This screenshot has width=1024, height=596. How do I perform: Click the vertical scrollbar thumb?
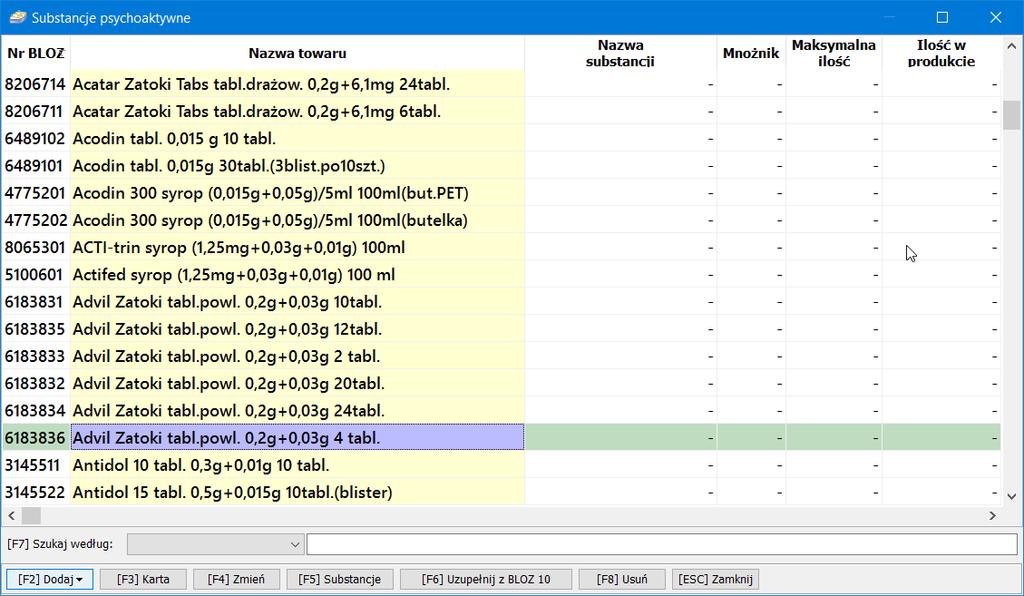tap(1012, 115)
